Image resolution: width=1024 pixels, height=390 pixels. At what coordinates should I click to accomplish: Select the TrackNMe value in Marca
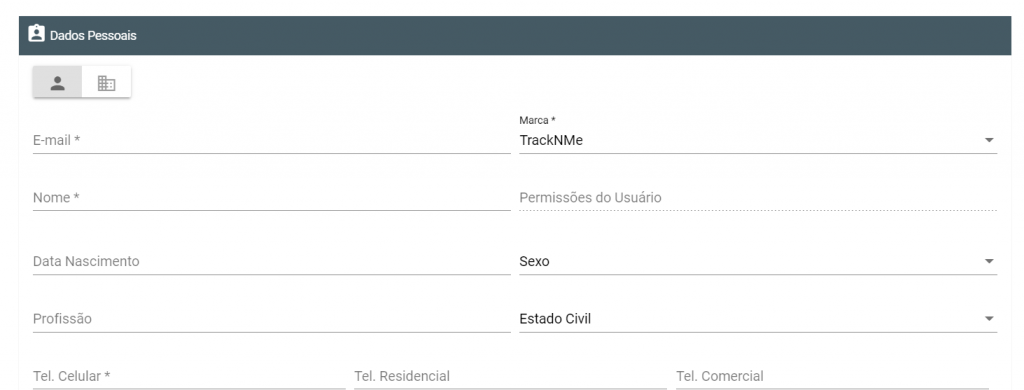click(x=551, y=140)
